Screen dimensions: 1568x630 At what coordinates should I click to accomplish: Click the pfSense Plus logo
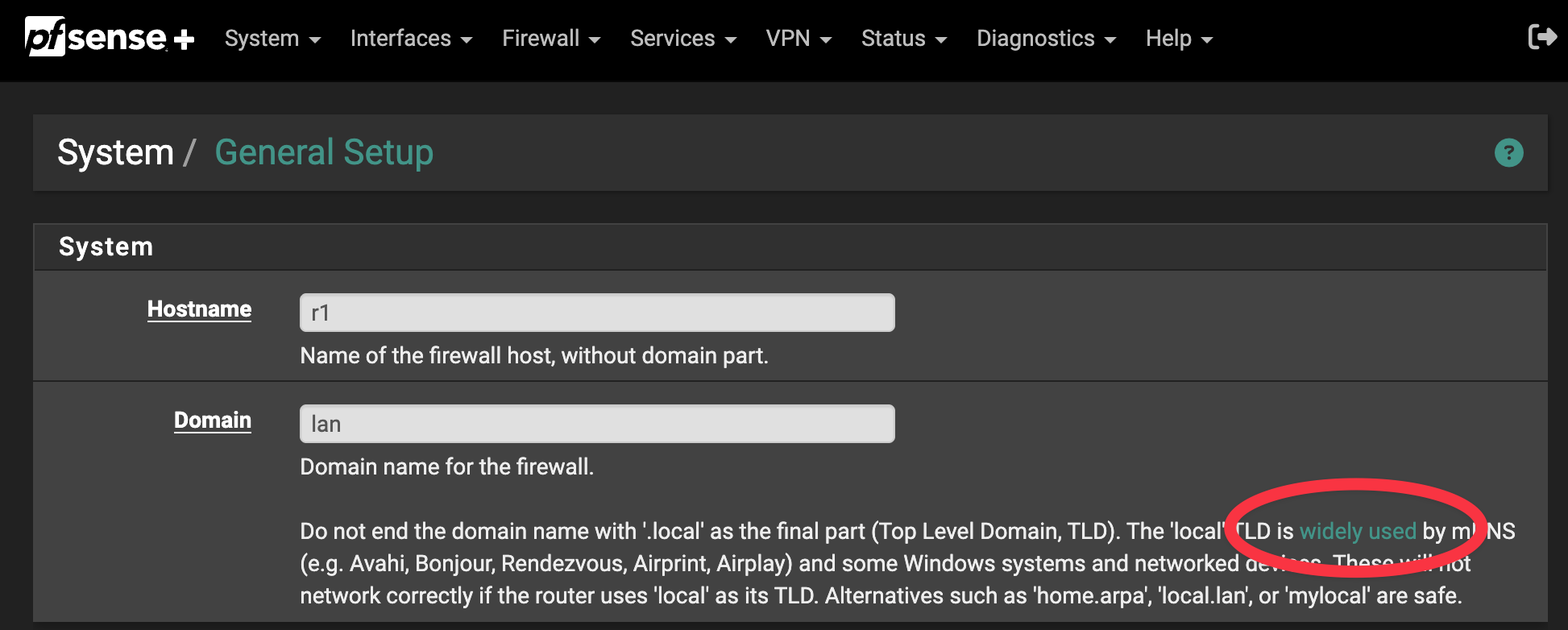110,38
